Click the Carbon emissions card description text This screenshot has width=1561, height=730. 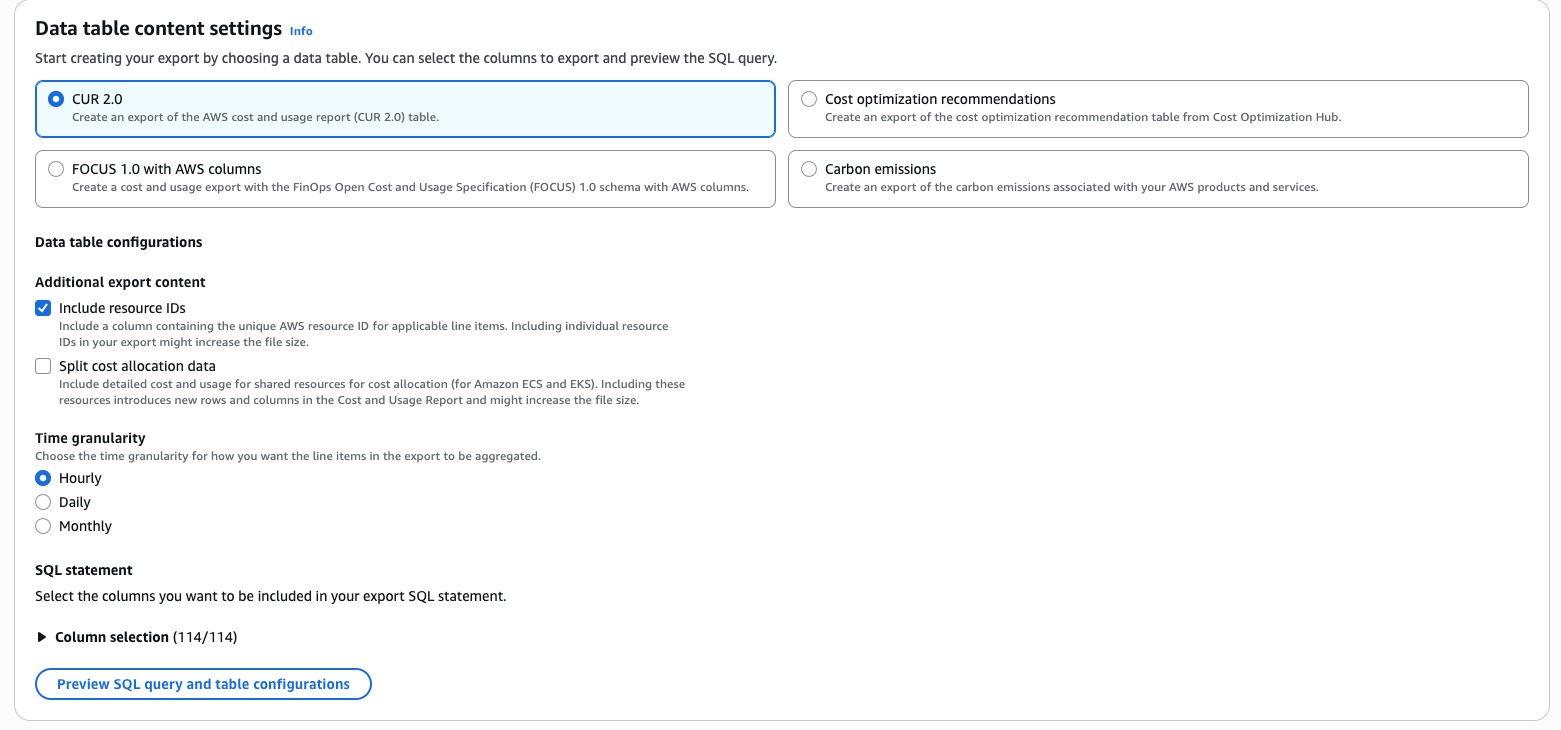tap(1071, 187)
